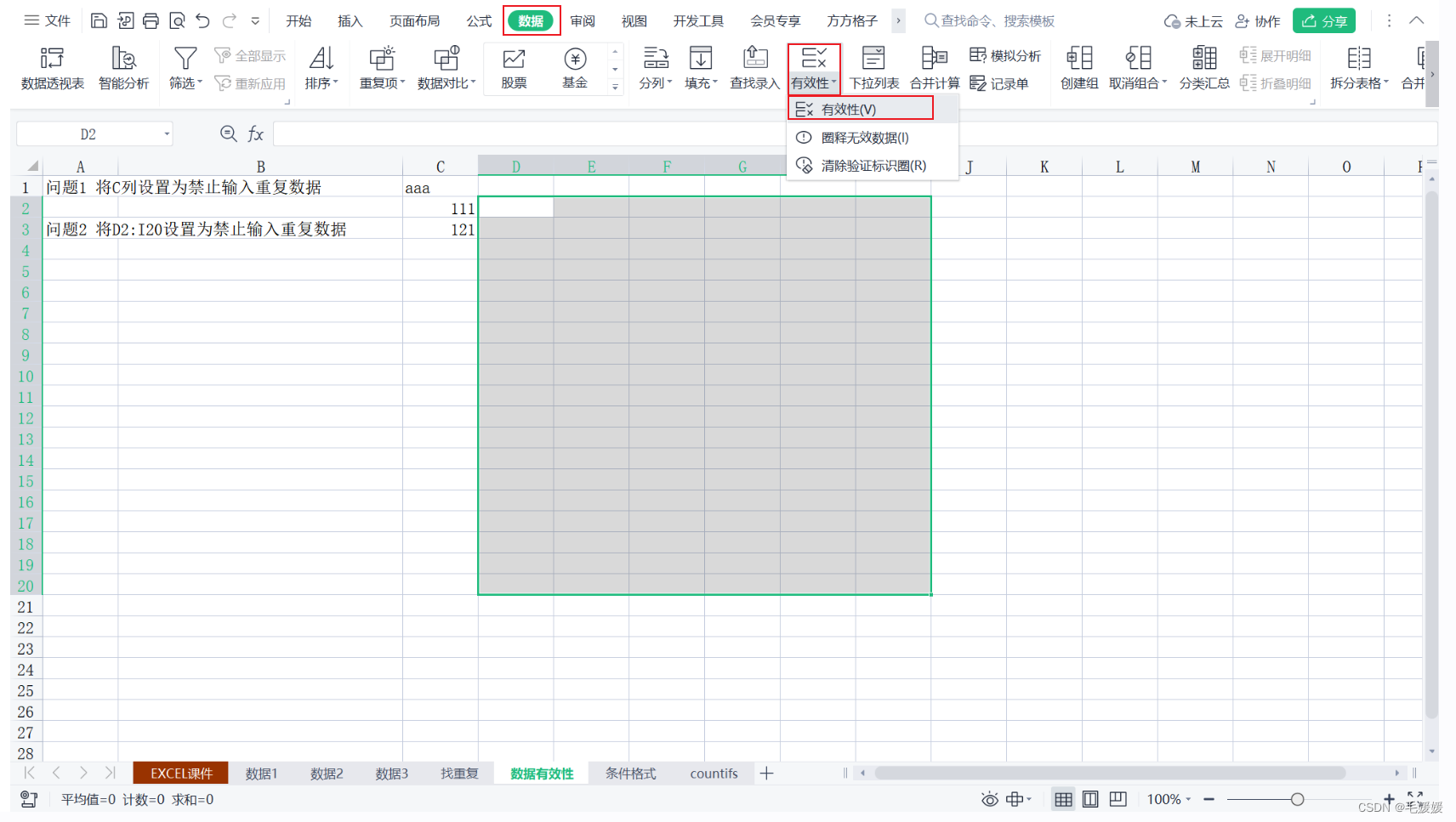
Task: Open the 文件 menu
Action: [48, 20]
